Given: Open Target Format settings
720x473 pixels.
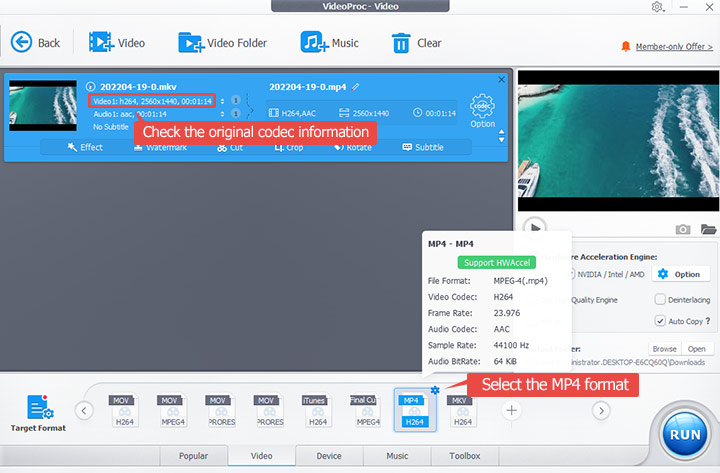Looking at the screenshot, I should point(39,413).
